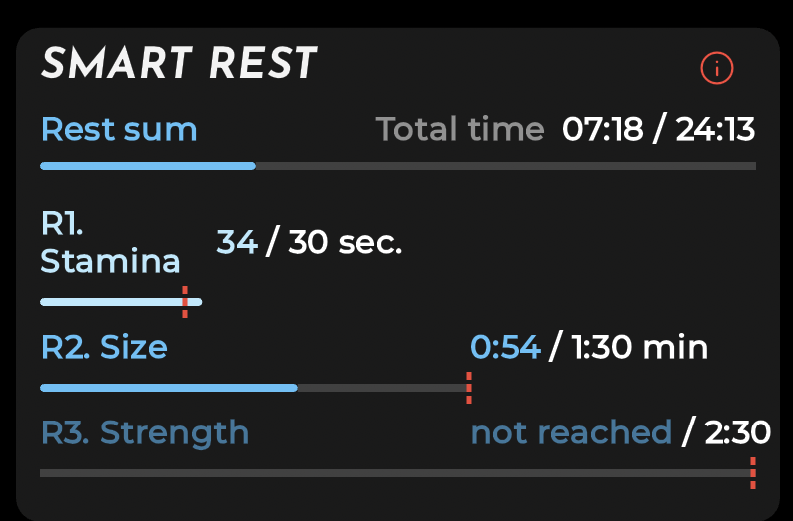Click the not reached status text
The height and width of the screenshot is (521, 793).
point(571,432)
